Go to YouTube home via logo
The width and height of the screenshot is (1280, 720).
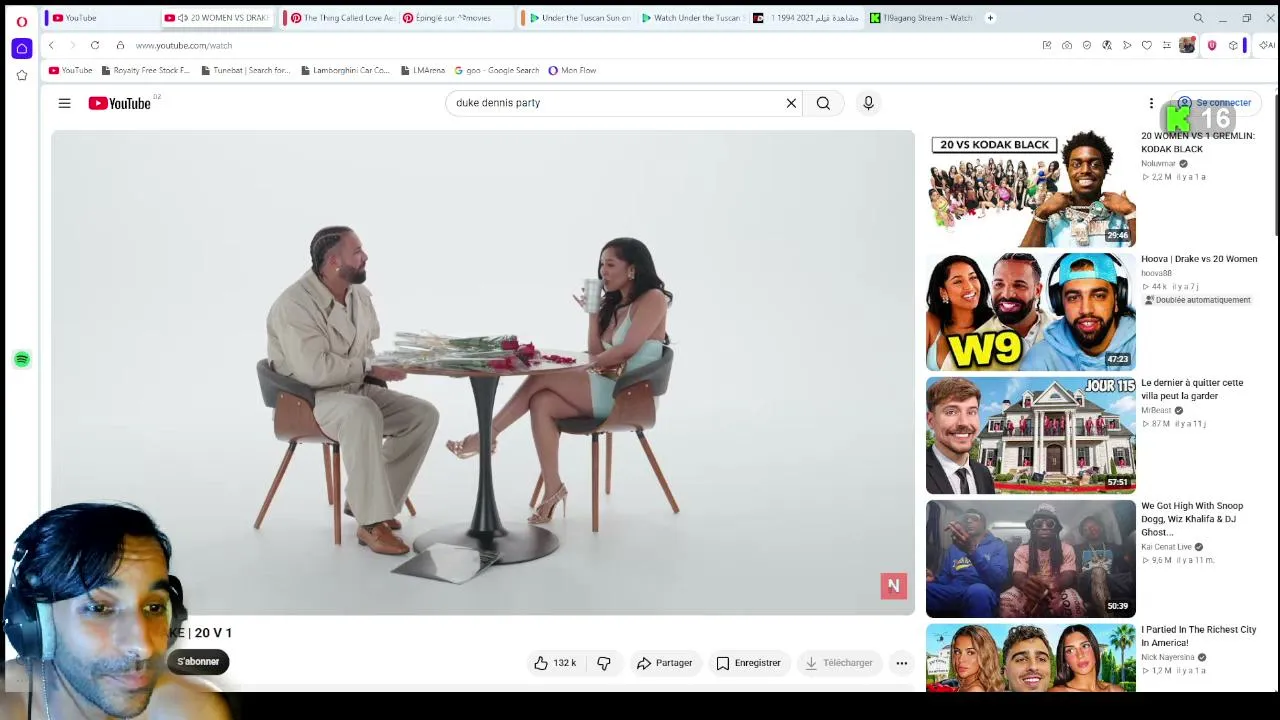pyautogui.click(x=119, y=103)
